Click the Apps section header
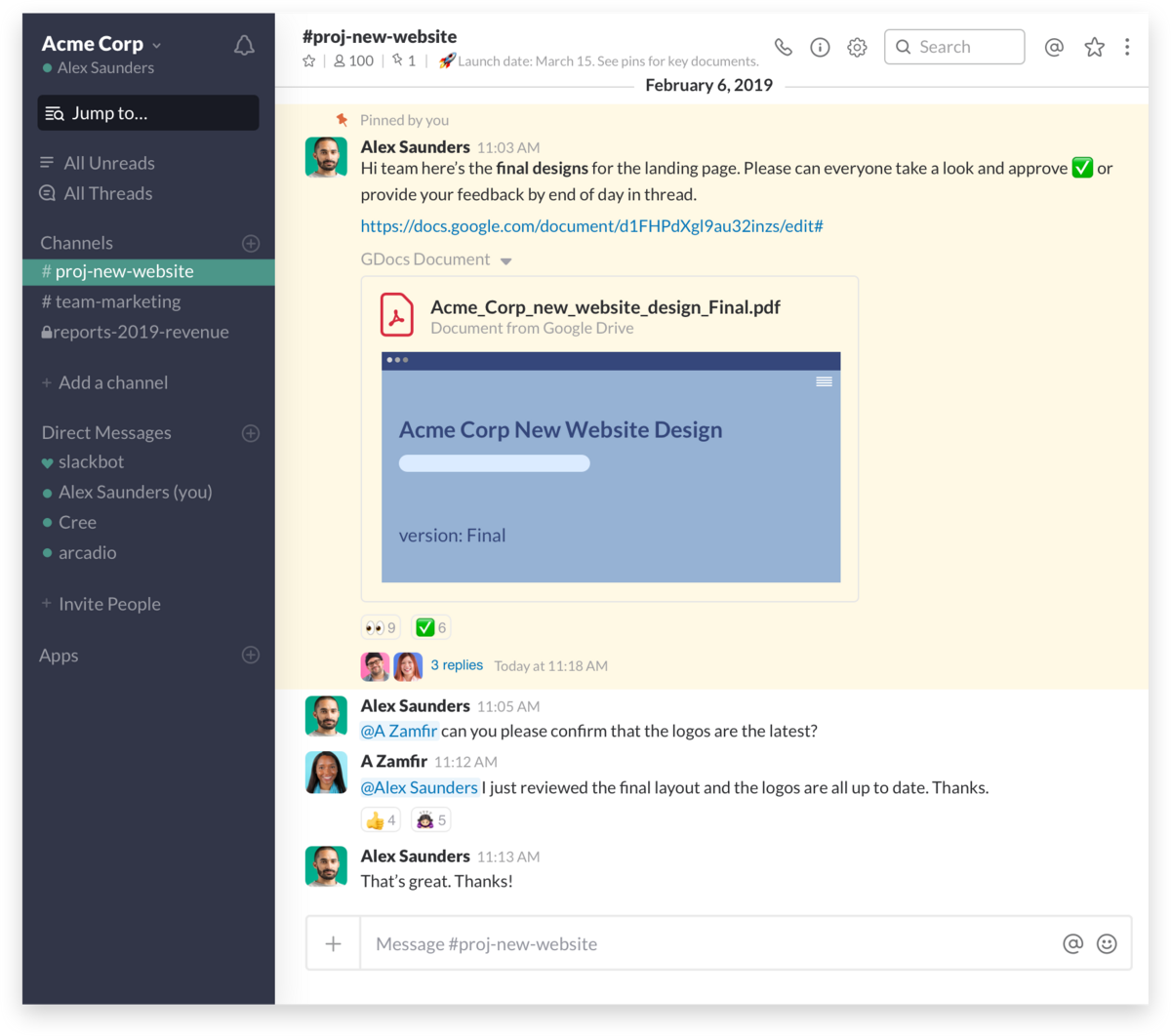 point(59,656)
